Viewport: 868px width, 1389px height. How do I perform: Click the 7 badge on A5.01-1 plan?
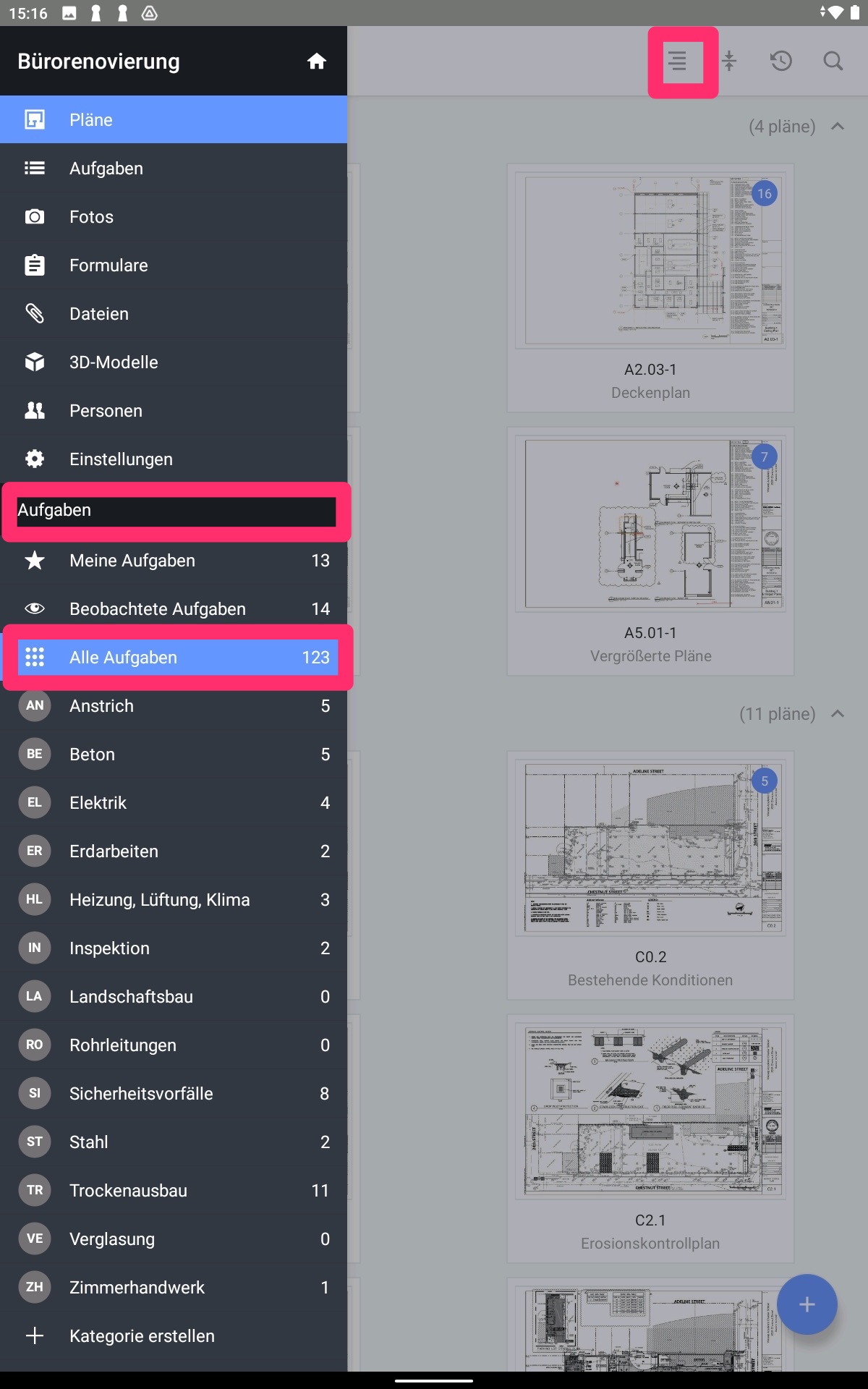tap(765, 456)
